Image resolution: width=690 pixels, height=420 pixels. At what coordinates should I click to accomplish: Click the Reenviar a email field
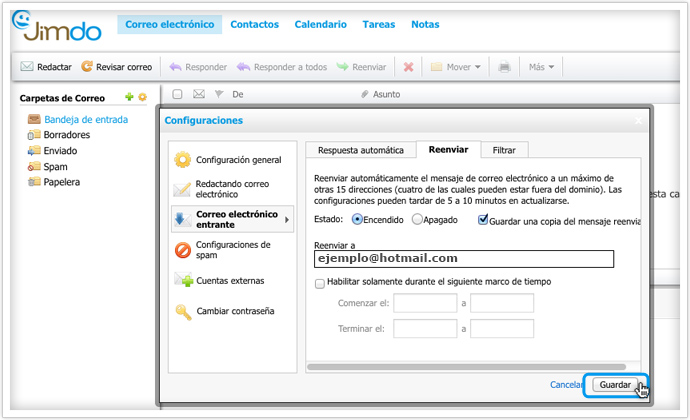464,259
